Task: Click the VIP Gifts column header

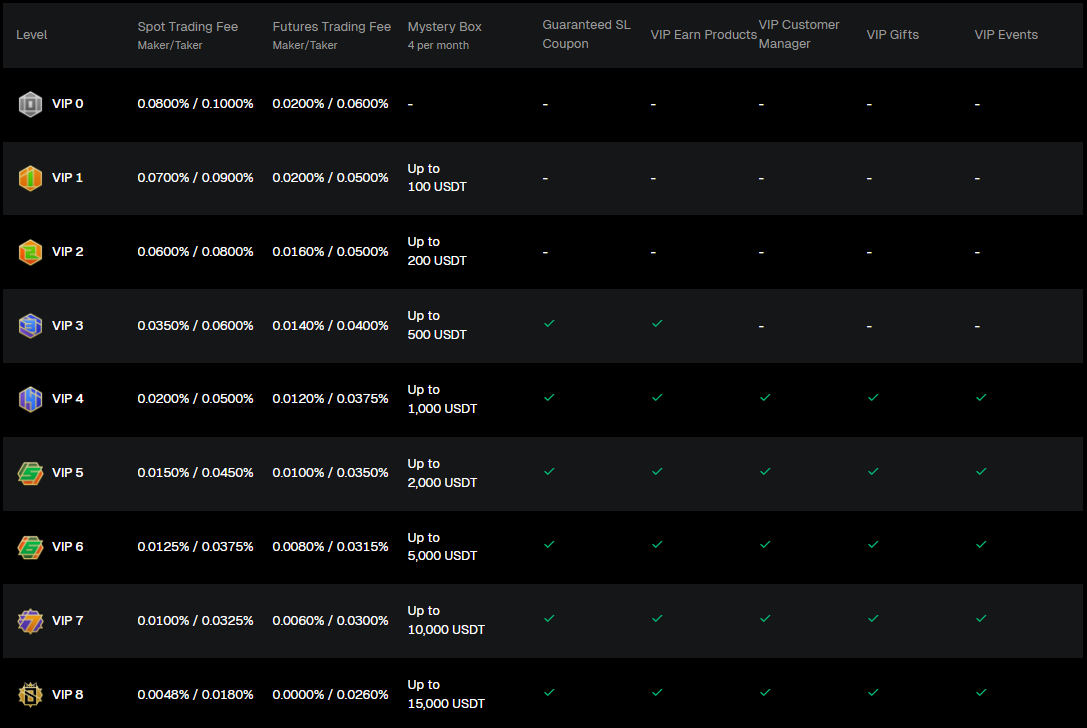Action: tap(892, 35)
